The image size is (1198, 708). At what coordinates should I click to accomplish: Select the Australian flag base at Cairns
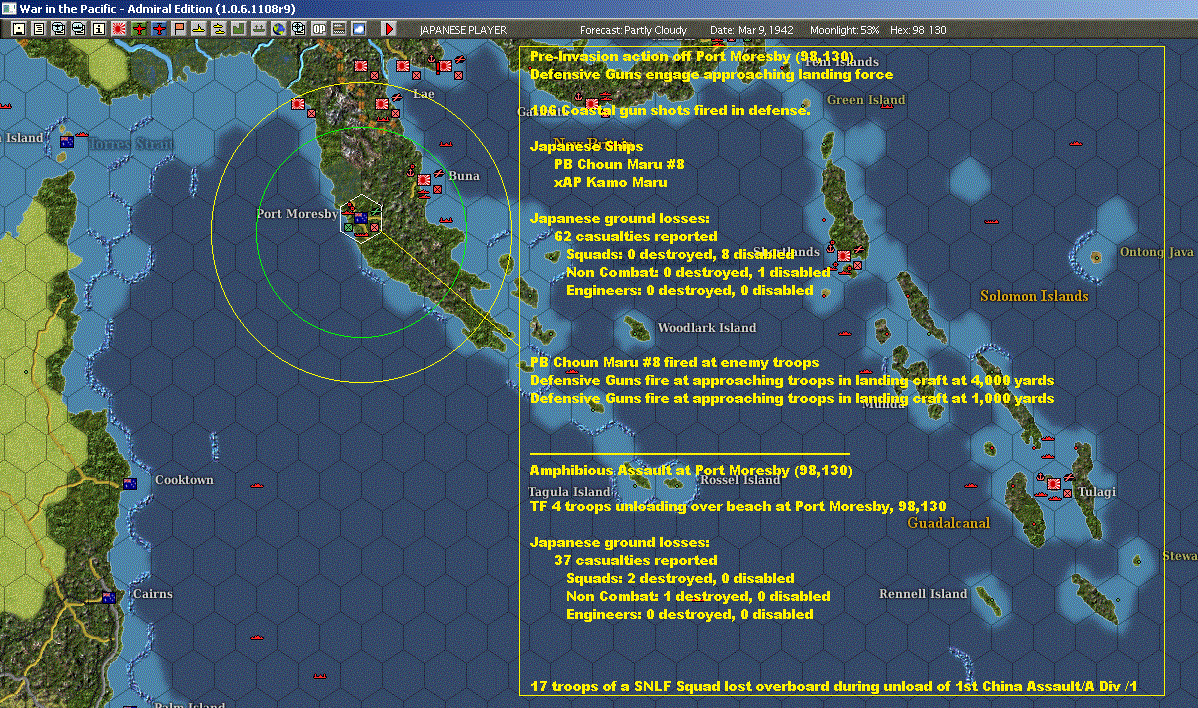(x=108, y=597)
